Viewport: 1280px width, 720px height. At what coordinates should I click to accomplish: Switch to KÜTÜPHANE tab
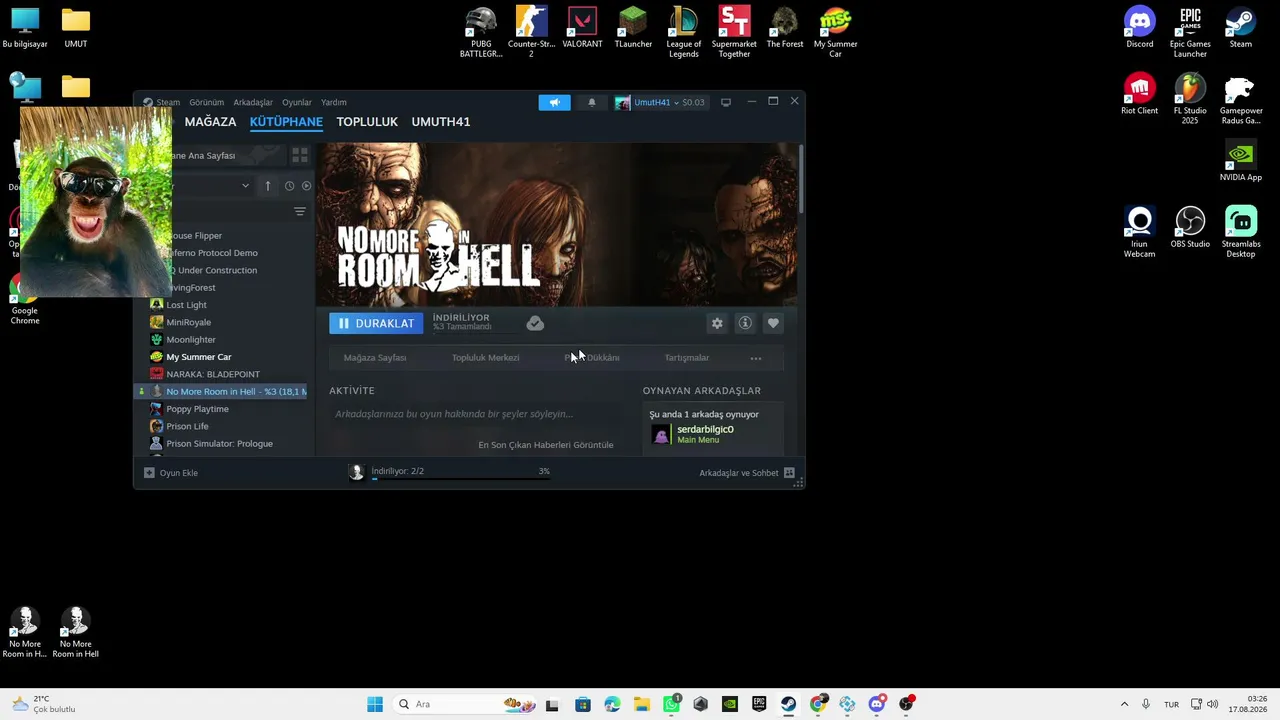pyautogui.click(x=286, y=122)
